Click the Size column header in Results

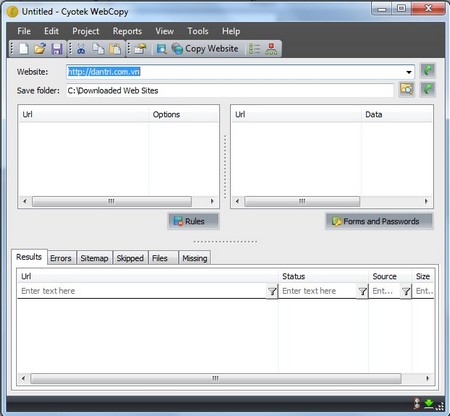coord(423,276)
